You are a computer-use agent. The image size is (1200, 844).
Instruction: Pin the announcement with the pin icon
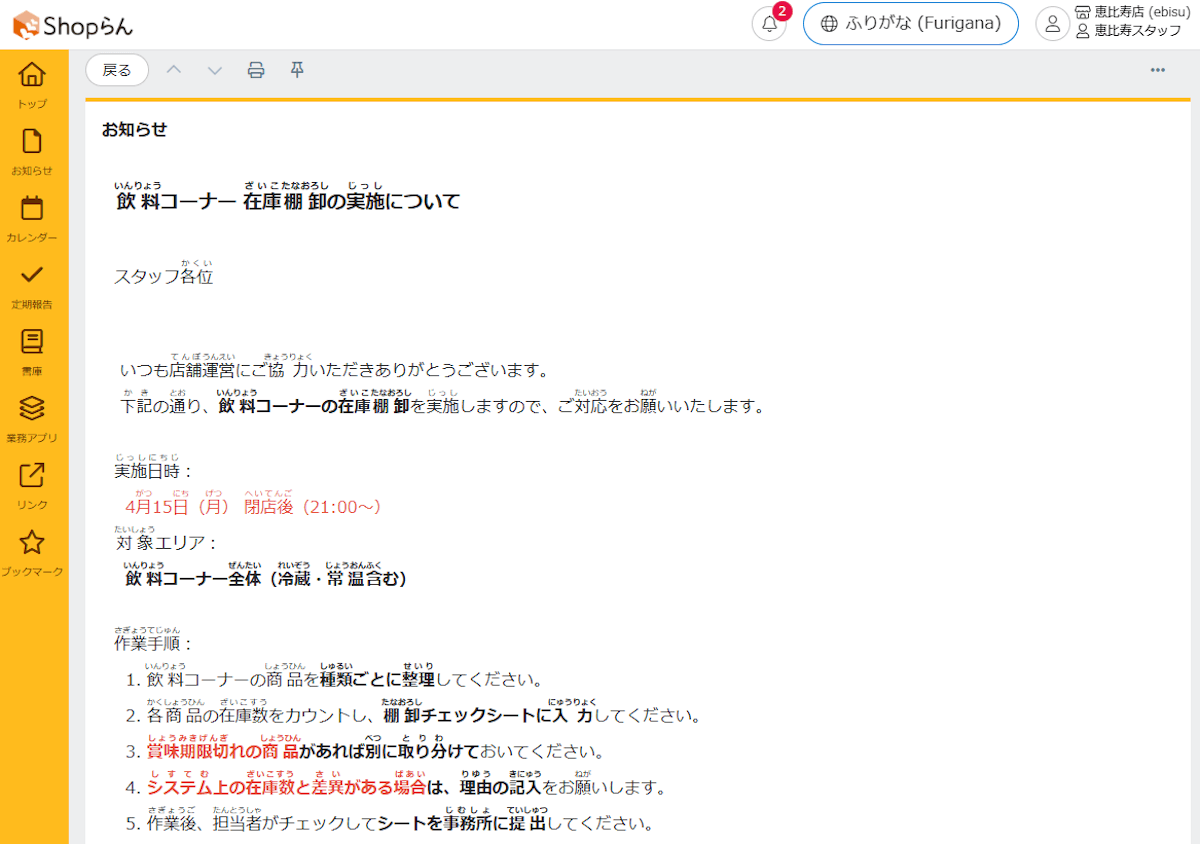tap(296, 70)
